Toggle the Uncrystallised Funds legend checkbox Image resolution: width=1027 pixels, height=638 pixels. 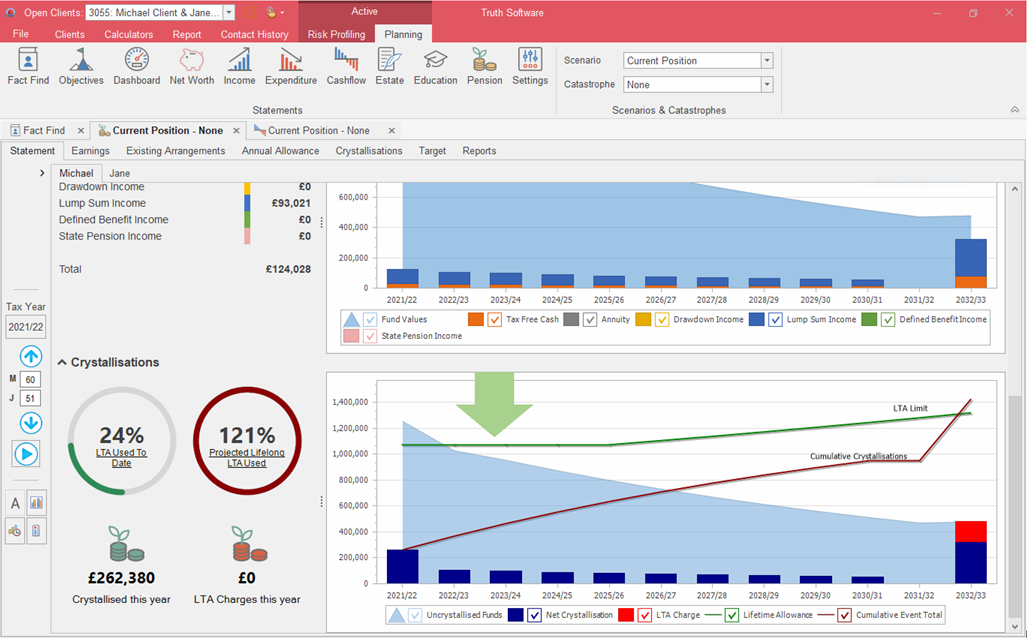tap(415, 615)
